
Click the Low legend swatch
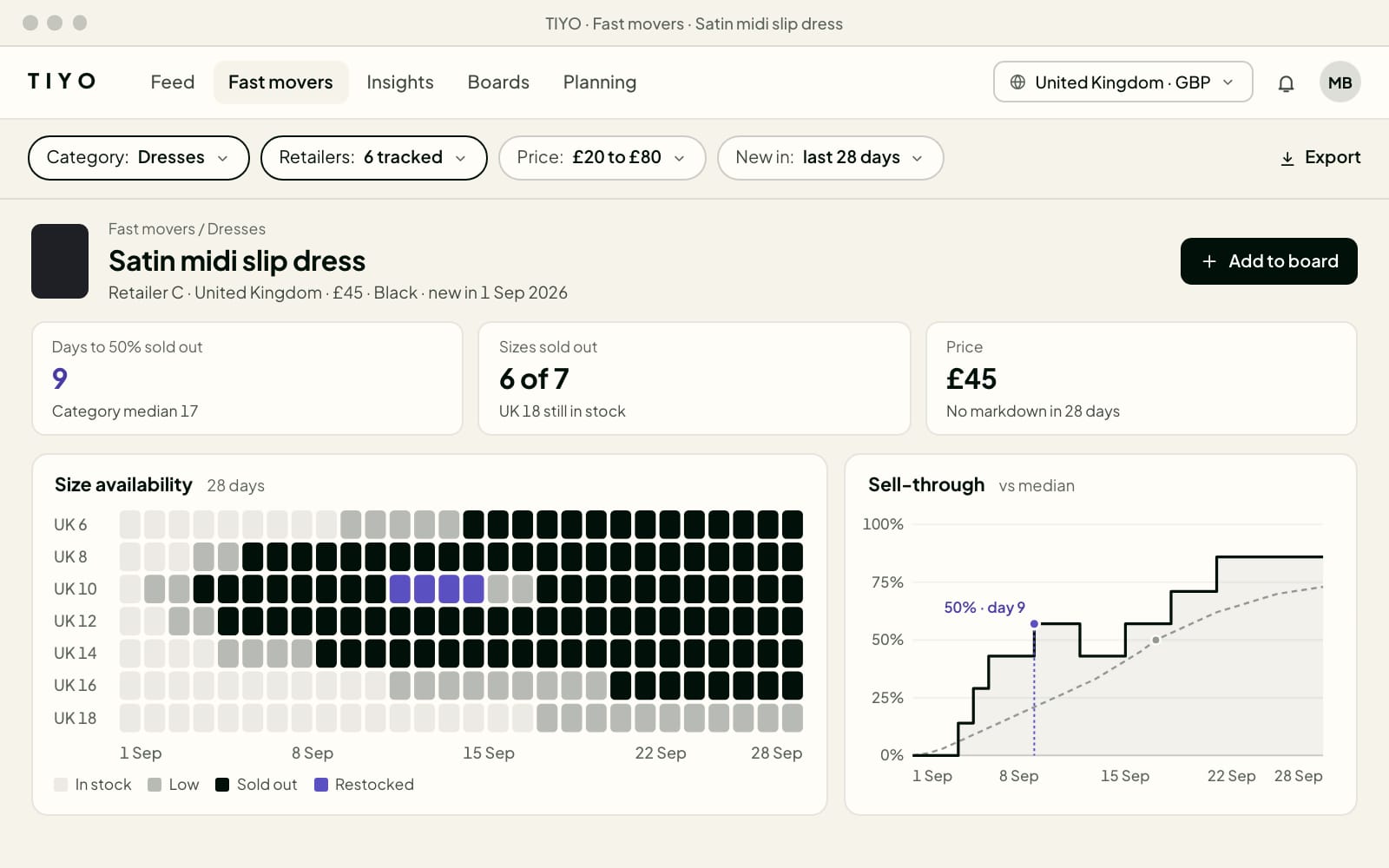click(155, 785)
